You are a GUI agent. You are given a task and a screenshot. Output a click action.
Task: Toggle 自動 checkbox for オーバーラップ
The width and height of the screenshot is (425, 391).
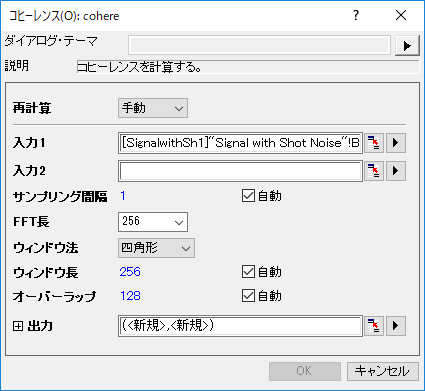click(248, 296)
